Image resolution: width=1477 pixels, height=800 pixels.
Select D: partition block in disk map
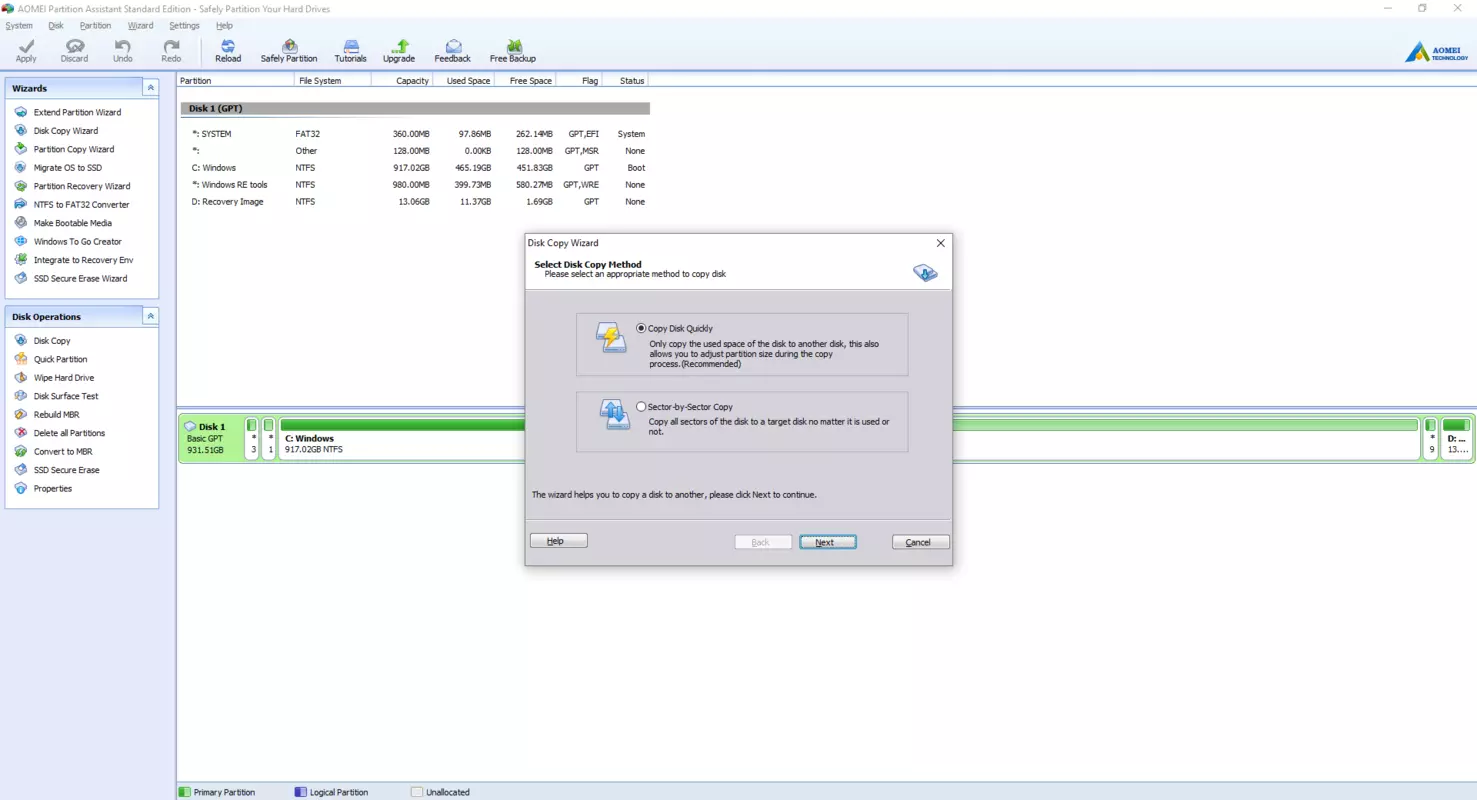(1457, 439)
